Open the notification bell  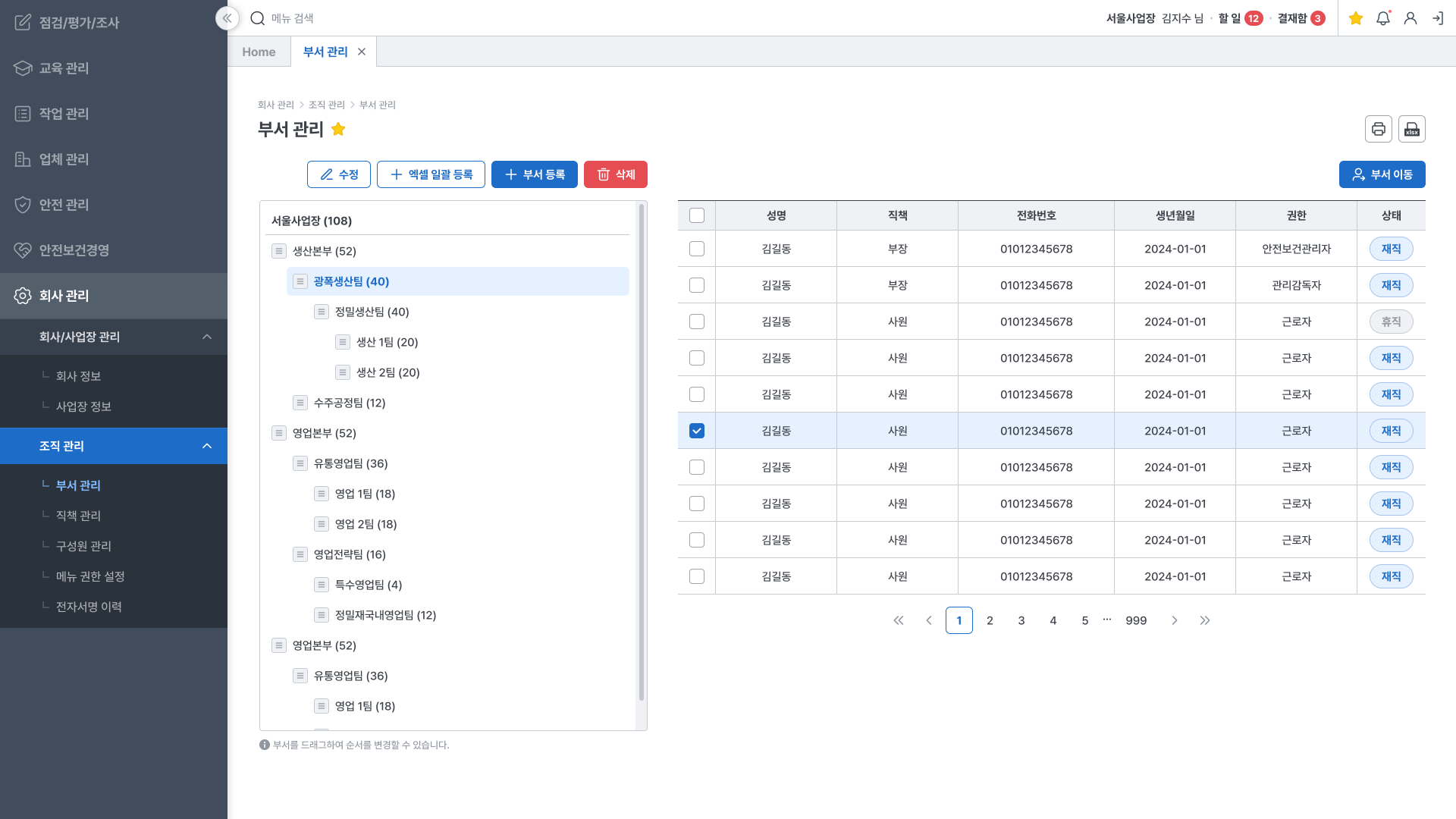(1382, 18)
